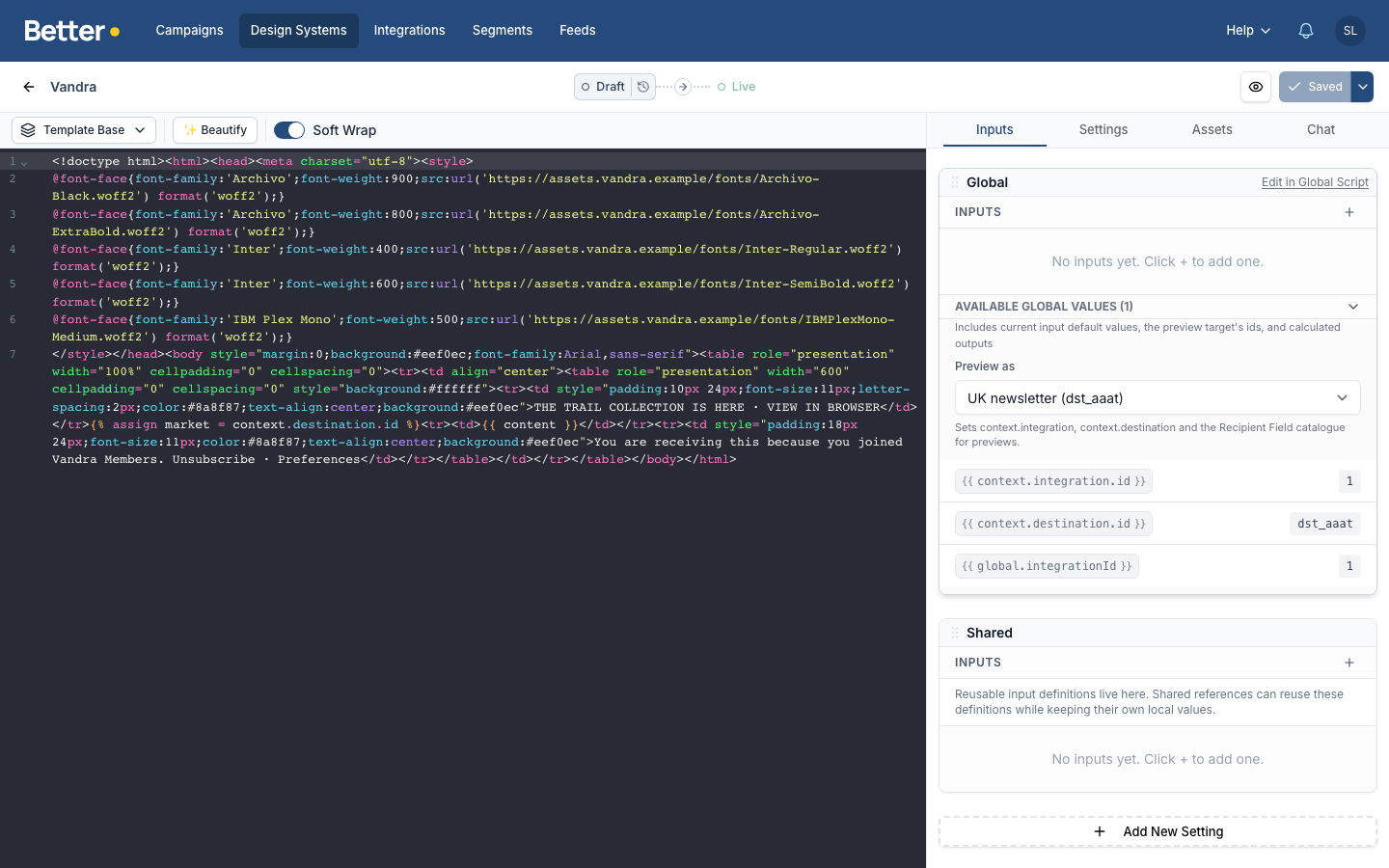Image resolution: width=1389 pixels, height=868 pixels.
Task: Go to Integrations page
Action: click(409, 31)
